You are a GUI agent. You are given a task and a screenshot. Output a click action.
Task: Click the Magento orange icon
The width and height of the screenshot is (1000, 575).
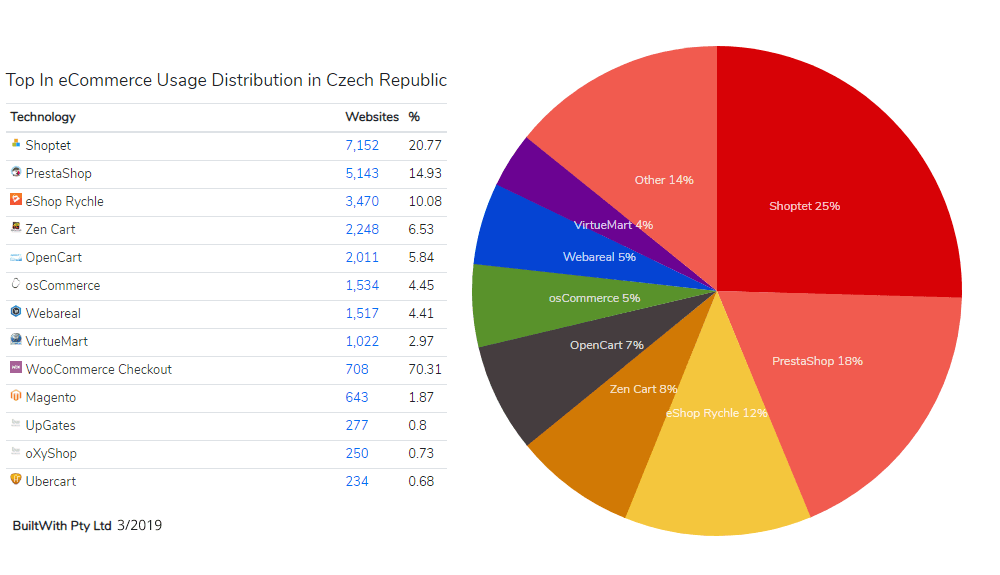pyautogui.click(x=16, y=396)
